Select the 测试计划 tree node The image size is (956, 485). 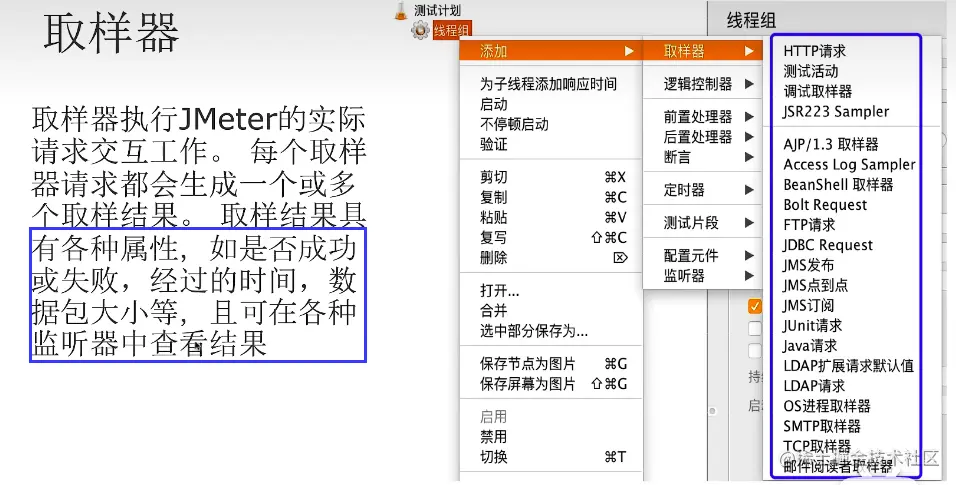[x=437, y=10]
